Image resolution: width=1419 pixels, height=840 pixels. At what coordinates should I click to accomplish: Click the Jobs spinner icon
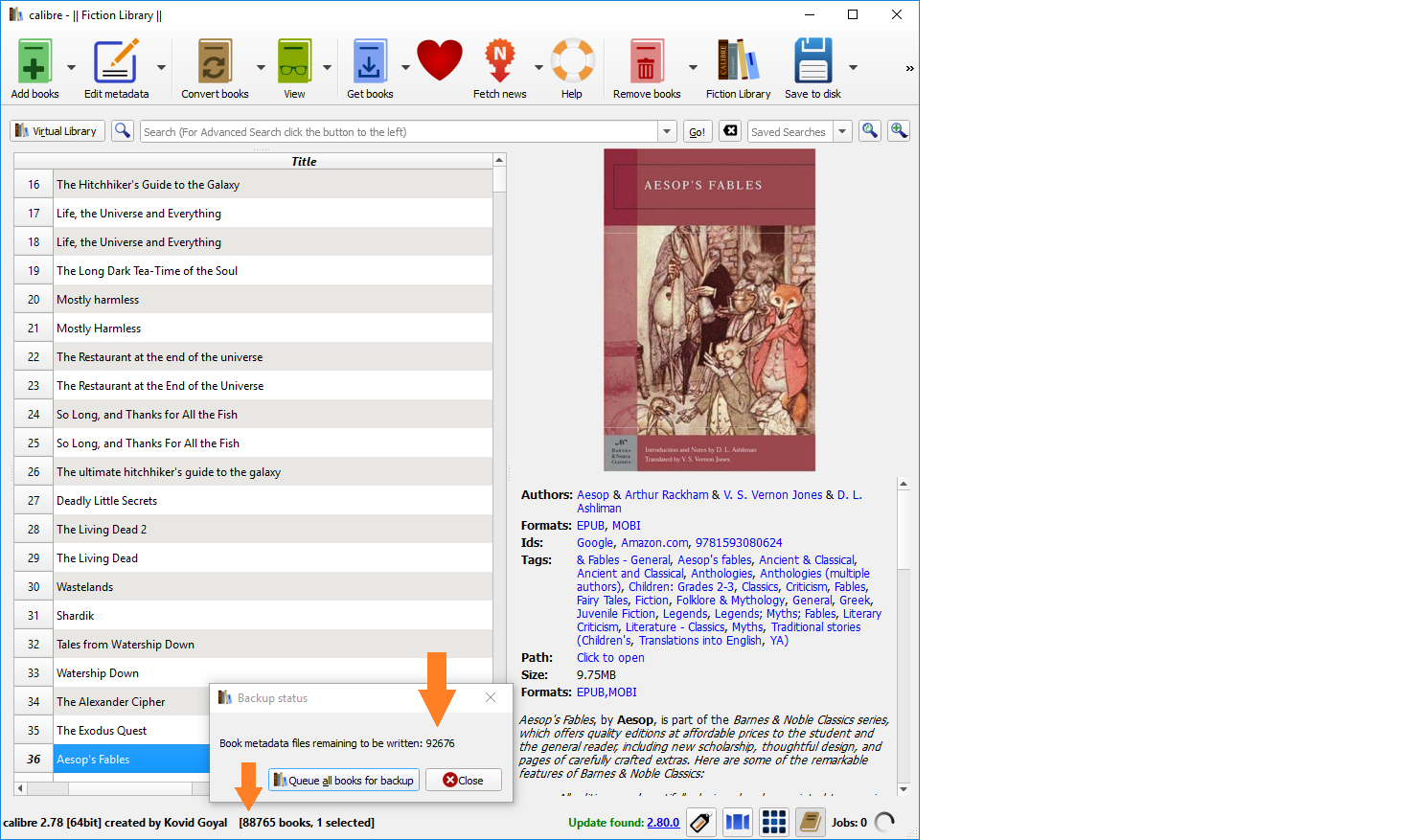(x=884, y=822)
